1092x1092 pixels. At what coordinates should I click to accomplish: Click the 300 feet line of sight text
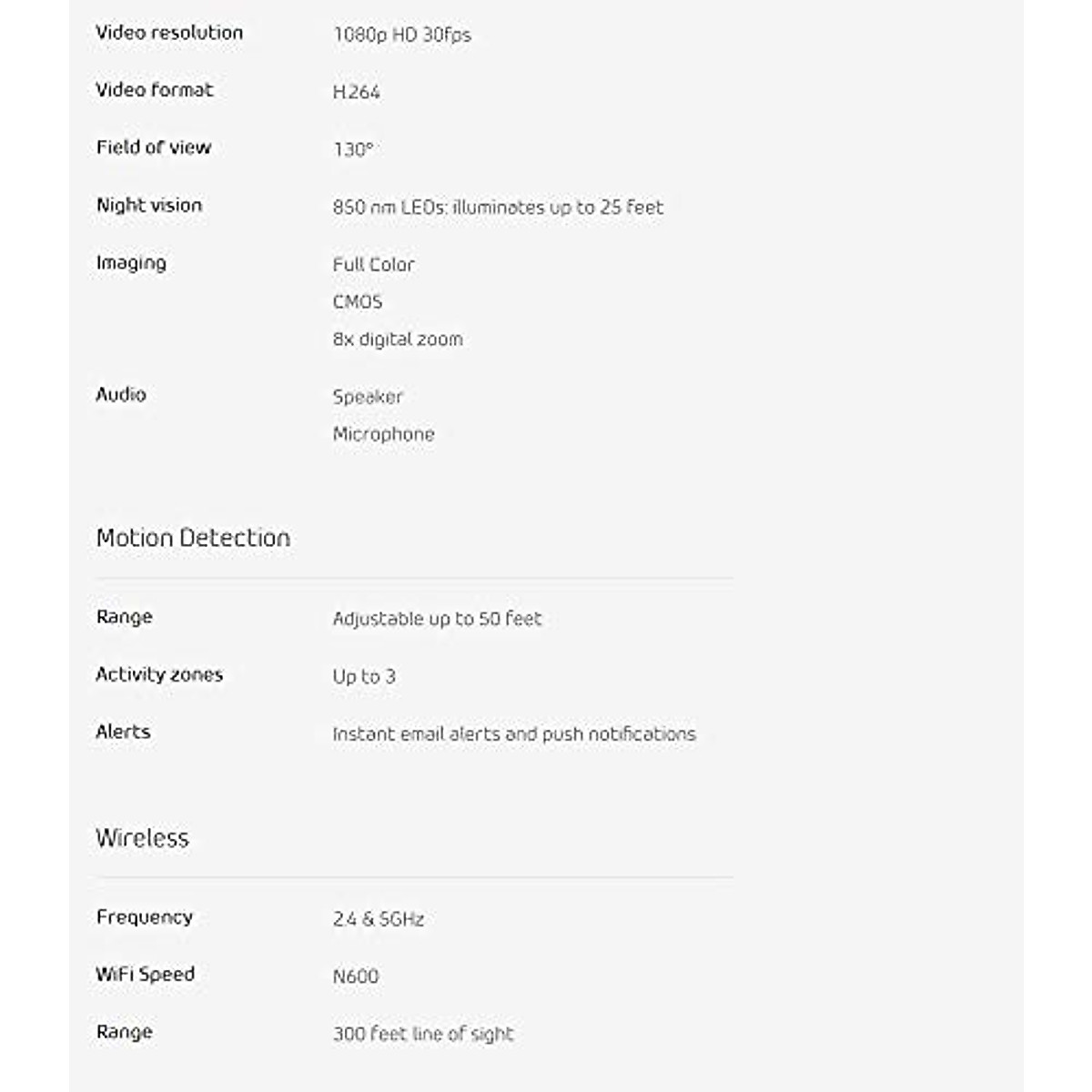pyautogui.click(x=422, y=1034)
